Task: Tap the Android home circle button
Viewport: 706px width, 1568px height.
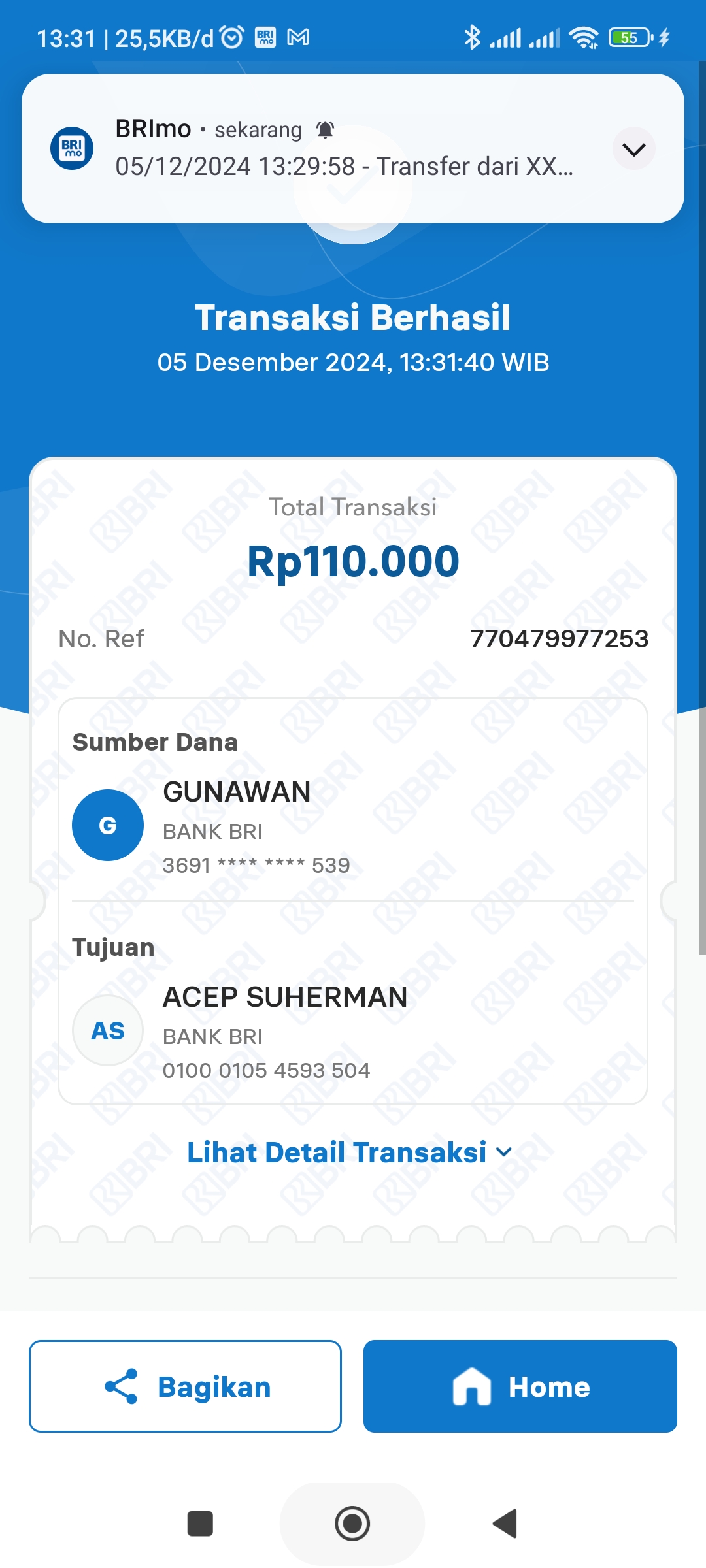Action: 352,1524
